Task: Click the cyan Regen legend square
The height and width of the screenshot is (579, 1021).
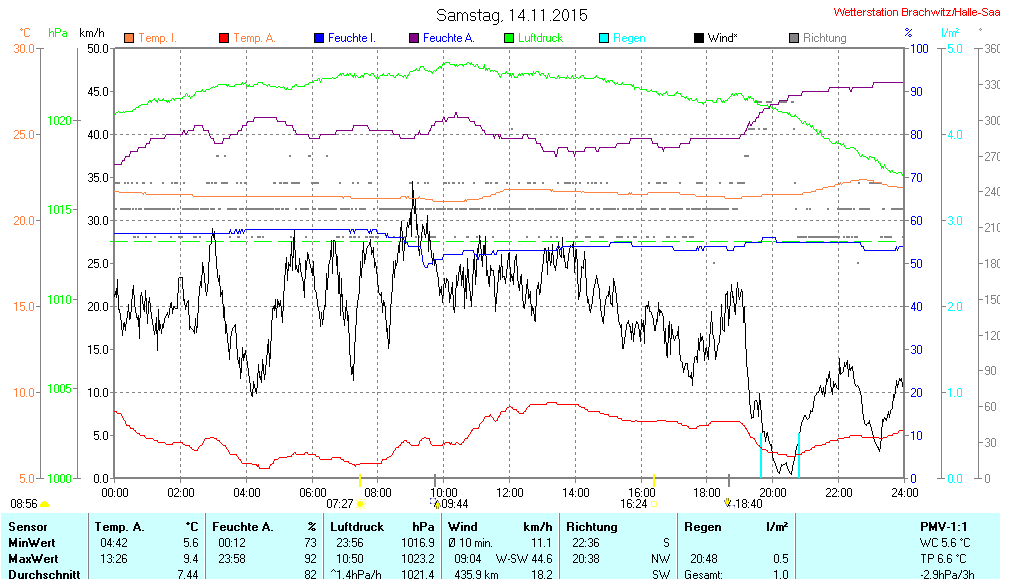Action: pos(604,38)
